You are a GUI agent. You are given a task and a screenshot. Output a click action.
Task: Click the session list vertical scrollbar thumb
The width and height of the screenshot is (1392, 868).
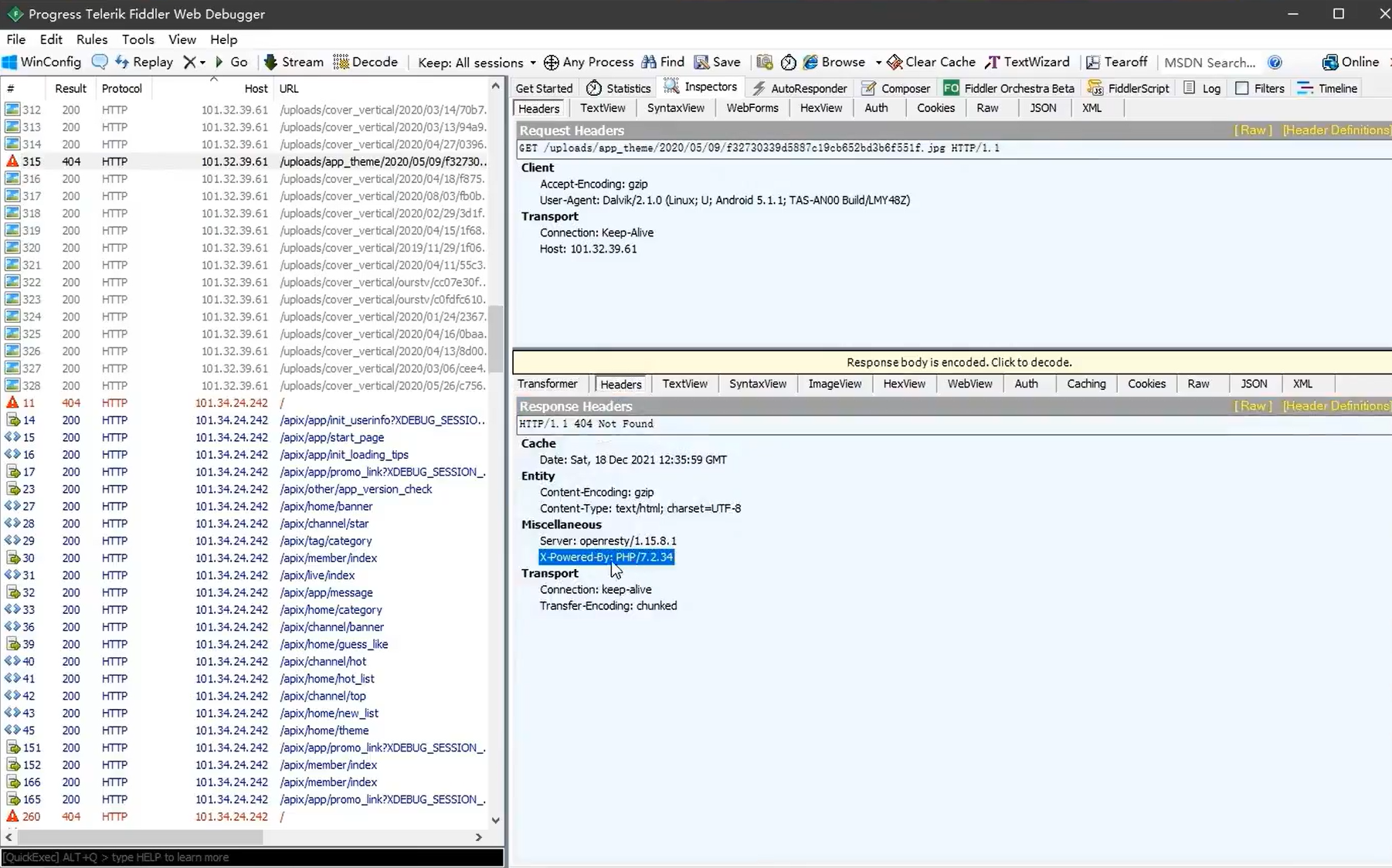tap(496, 338)
